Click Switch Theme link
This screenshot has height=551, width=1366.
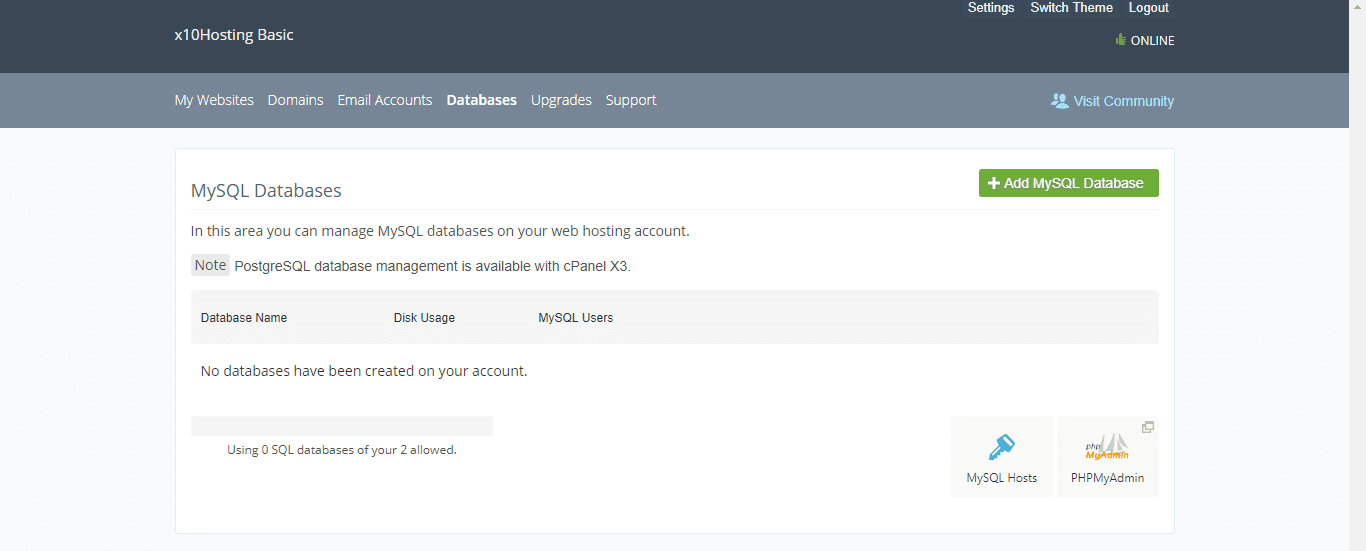tap(1071, 8)
